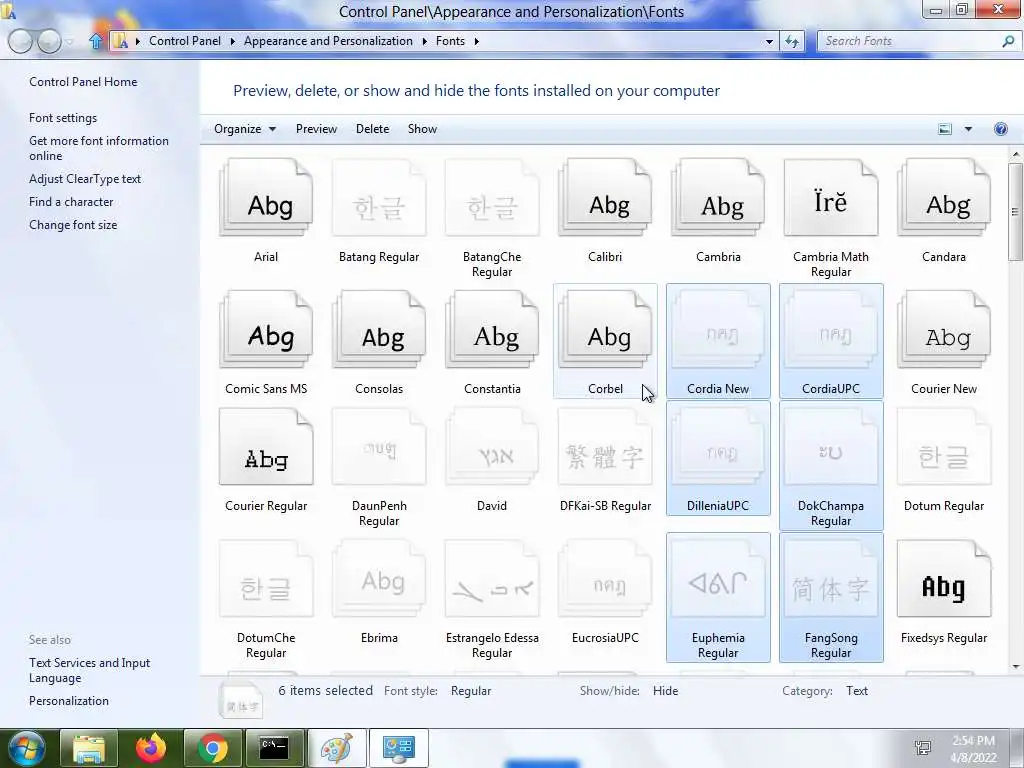Open the Organize dropdown menu
This screenshot has width=1024, height=768.
[x=245, y=129]
